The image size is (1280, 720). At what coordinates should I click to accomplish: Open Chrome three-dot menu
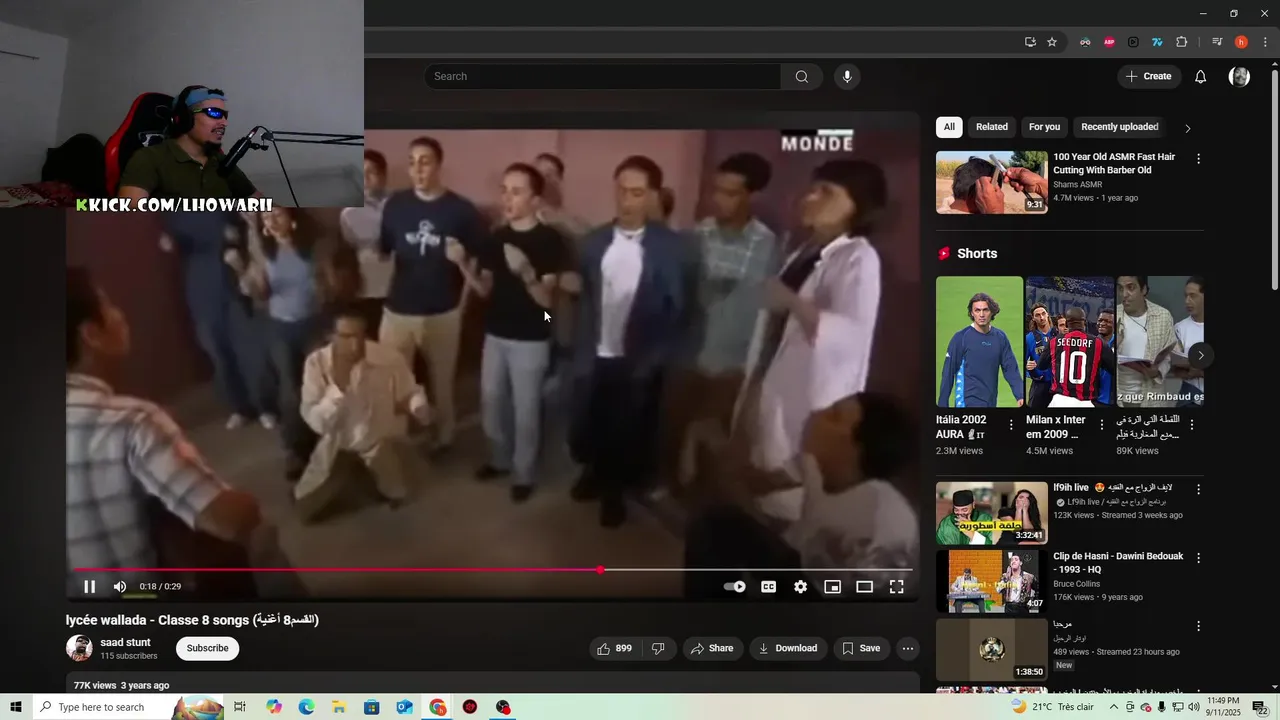point(1265,42)
